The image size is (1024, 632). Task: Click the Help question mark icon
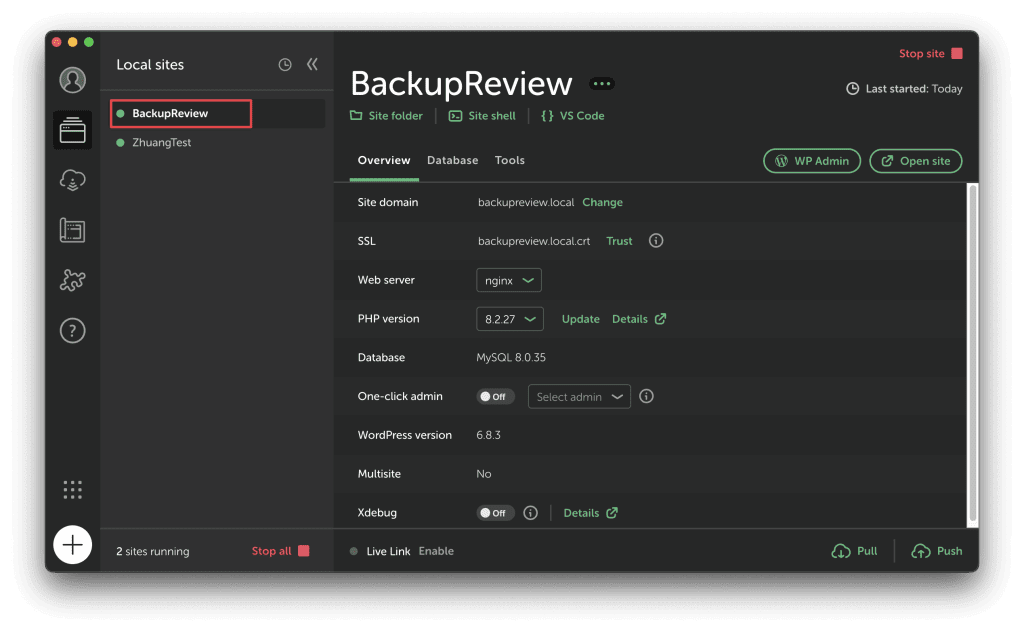coord(72,332)
